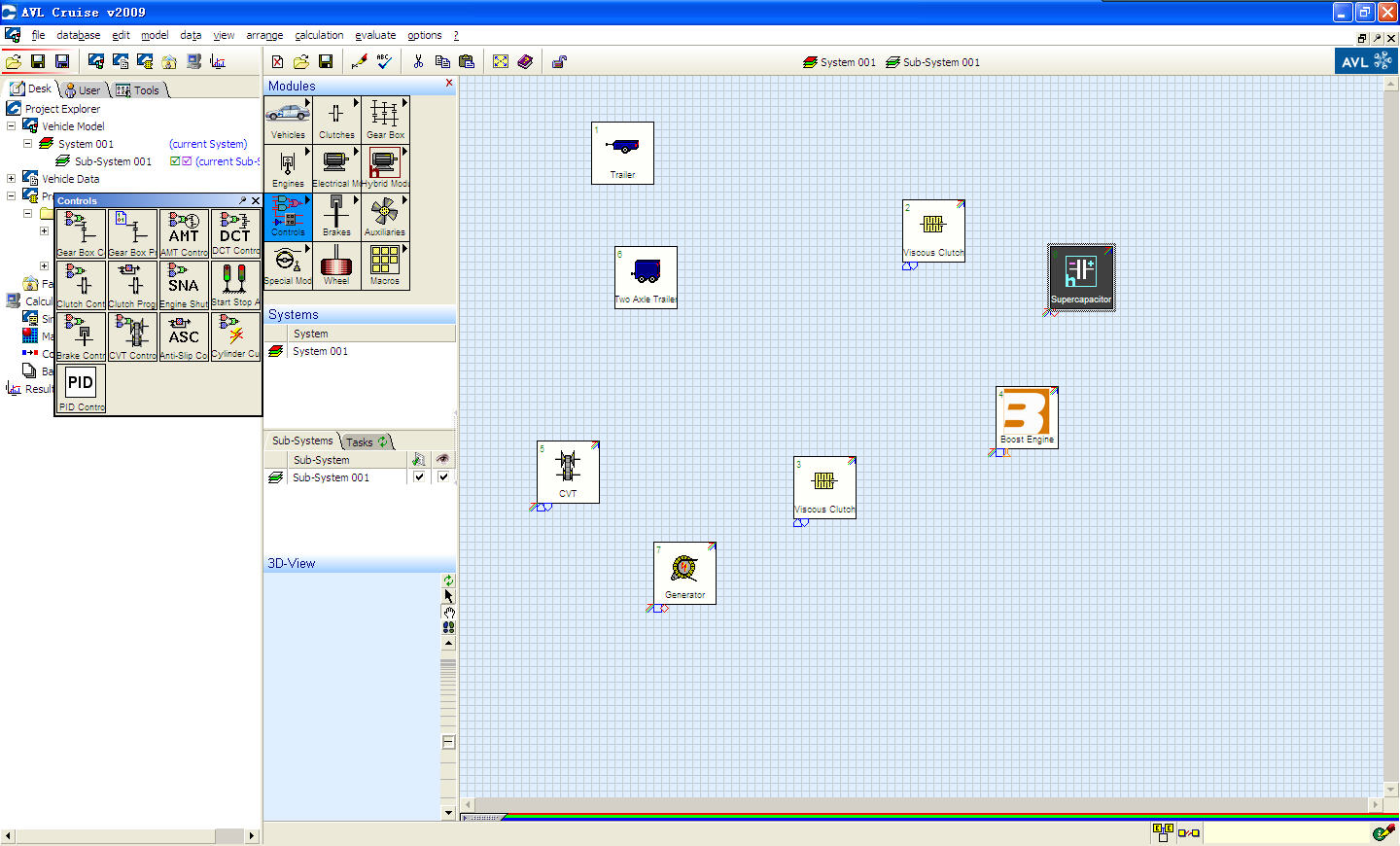Select the Clutches module icon
Image resolution: width=1400 pixels, height=846 pixels.
click(336, 120)
